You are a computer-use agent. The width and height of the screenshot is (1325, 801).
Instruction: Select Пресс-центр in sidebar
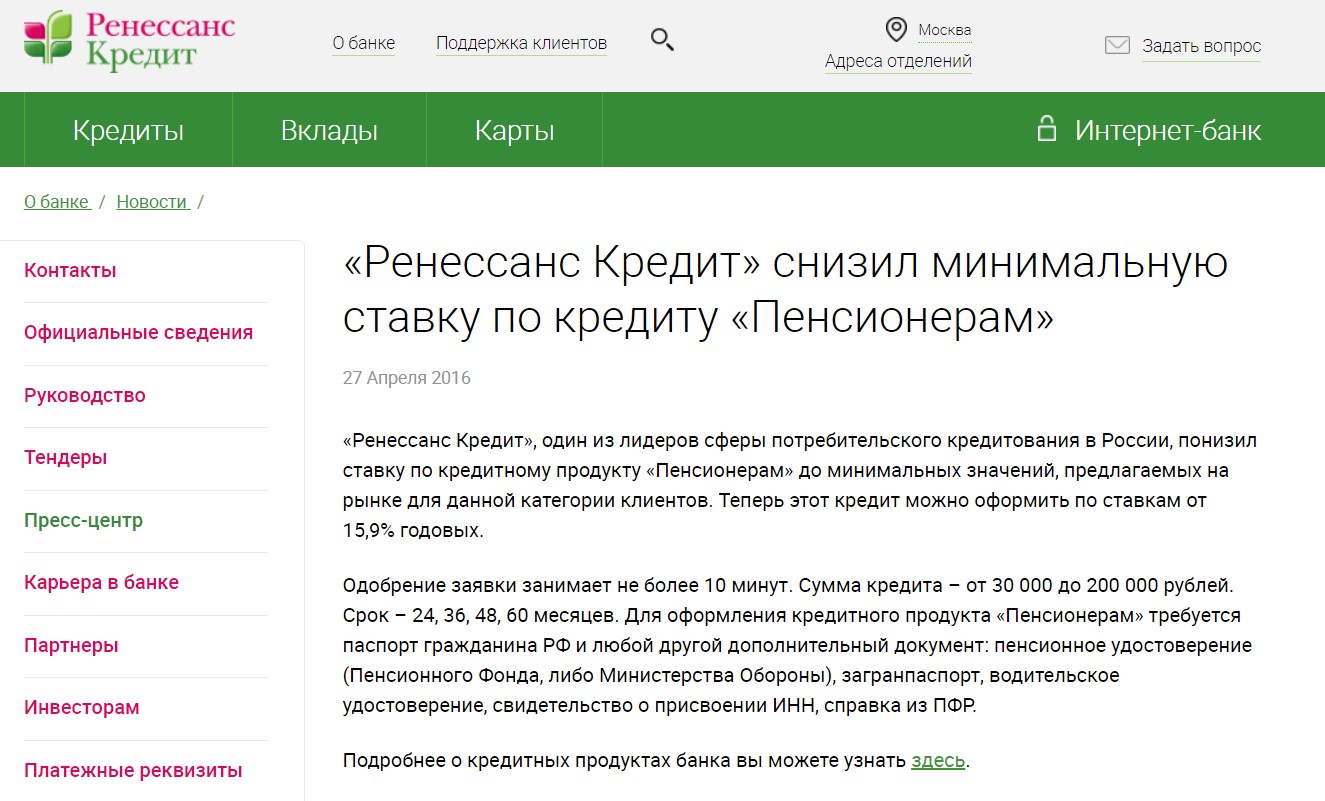pyautogui.click(x=83, y=520)
